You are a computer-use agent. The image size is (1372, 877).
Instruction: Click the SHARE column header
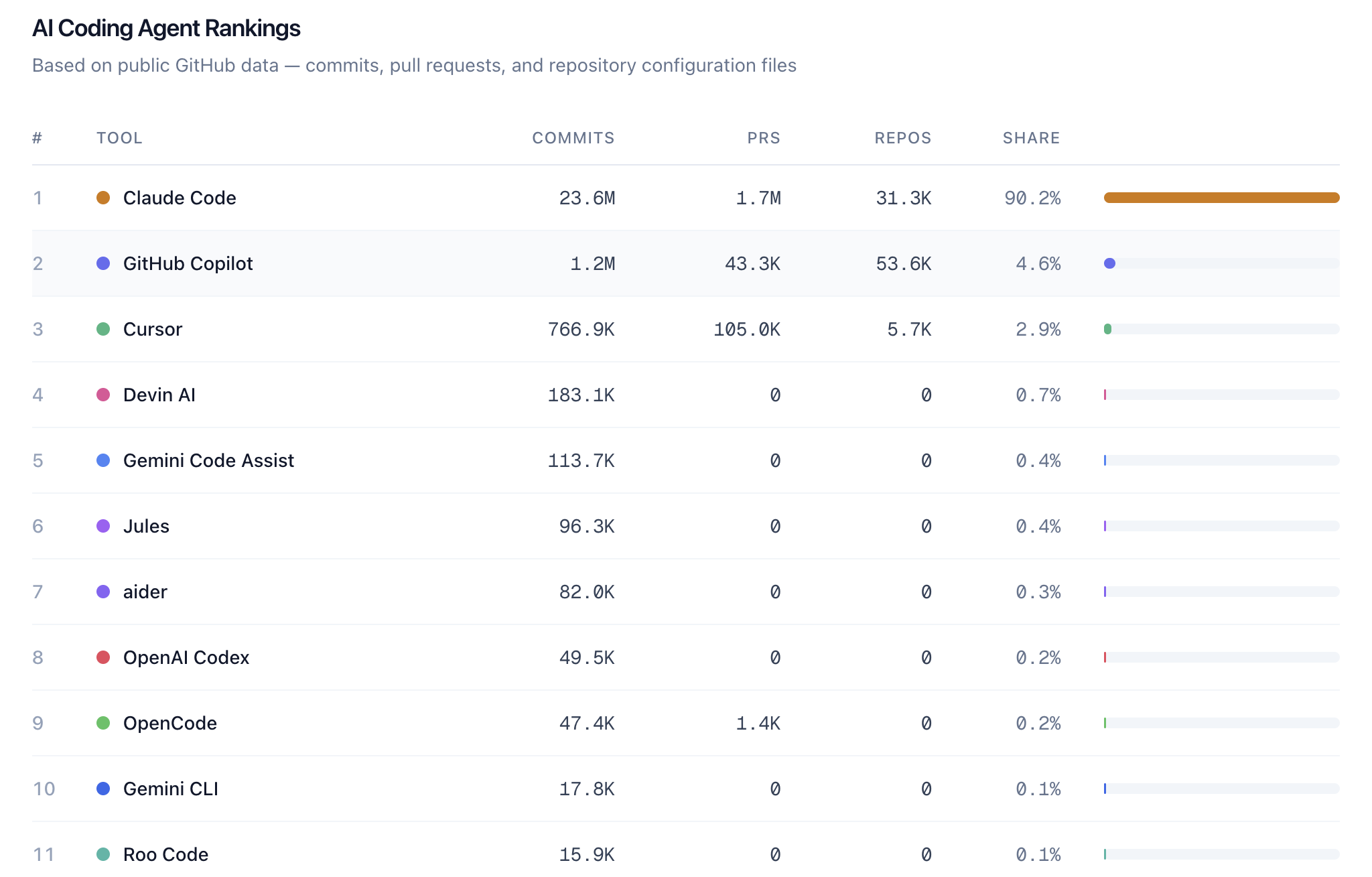pyautogui.click(x=1031, y=138)
